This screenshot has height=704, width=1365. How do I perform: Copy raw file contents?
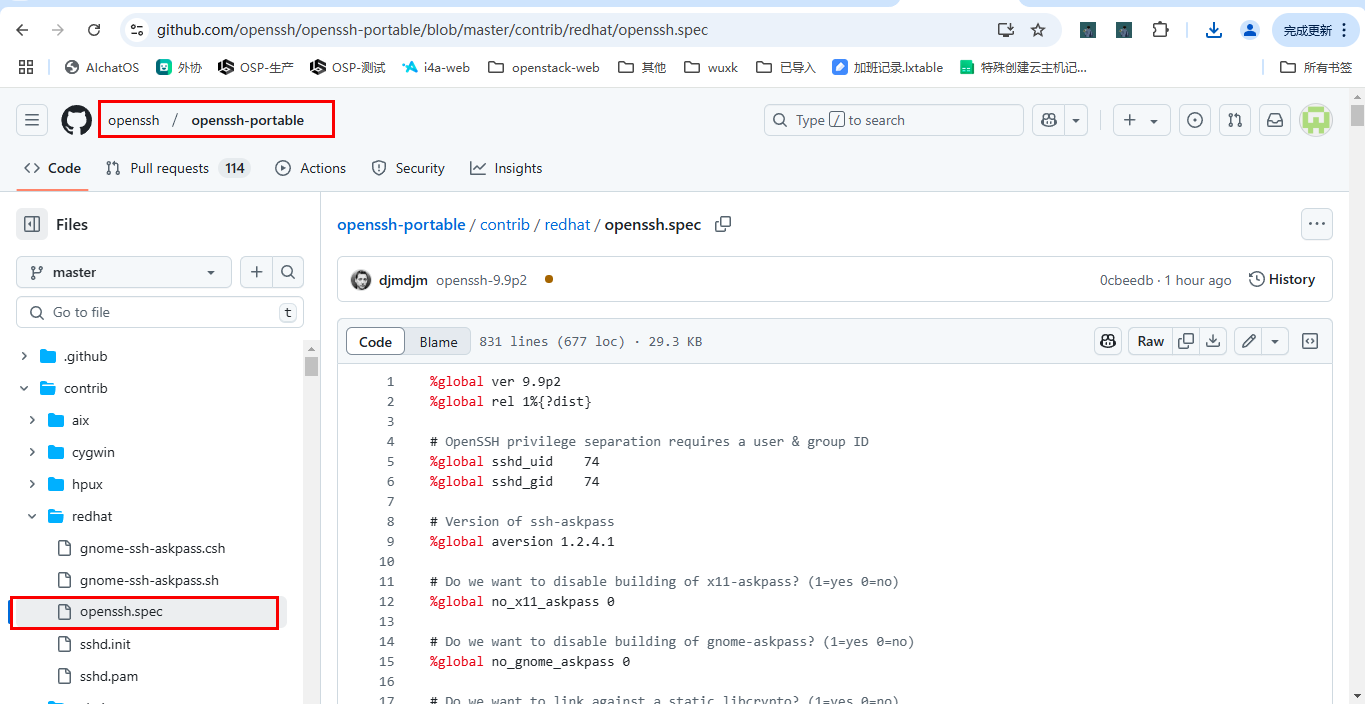pyautogui.click(x=1186, y=341)
